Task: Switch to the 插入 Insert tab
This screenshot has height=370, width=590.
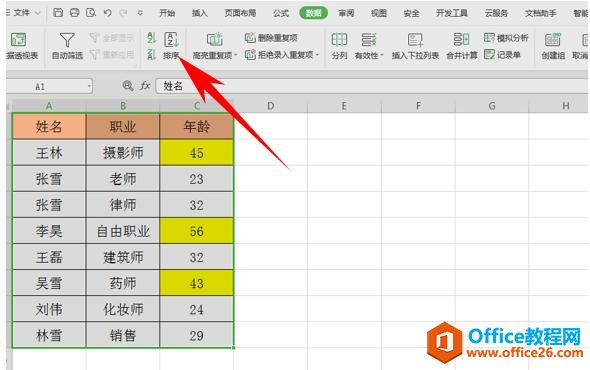Action: coord(199,13)
